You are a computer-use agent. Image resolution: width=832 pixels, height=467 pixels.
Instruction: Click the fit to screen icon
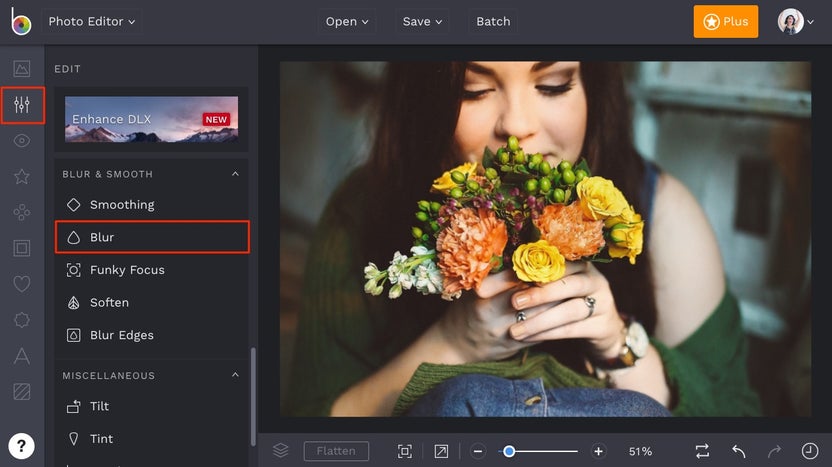pyautogui.click(x=405, y=451)
